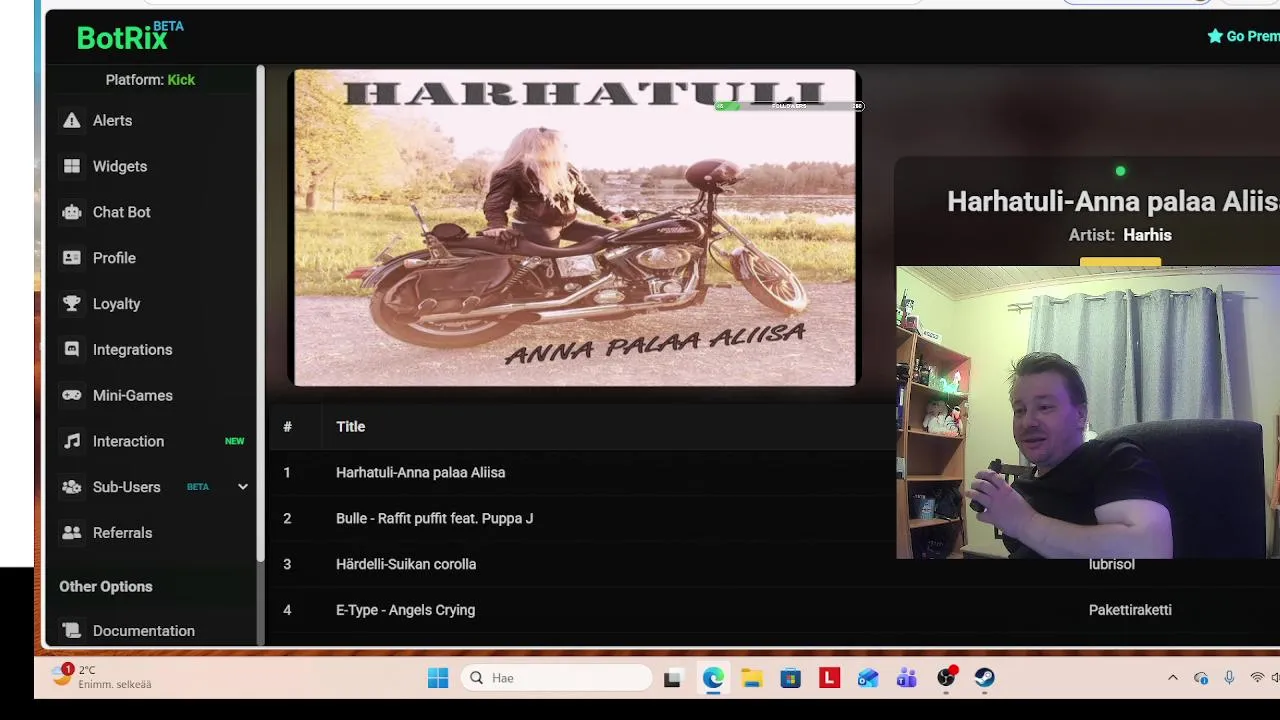Screen dimensions: 1280x720
Task: Click the Windows search box Hae
Action: 557,678
